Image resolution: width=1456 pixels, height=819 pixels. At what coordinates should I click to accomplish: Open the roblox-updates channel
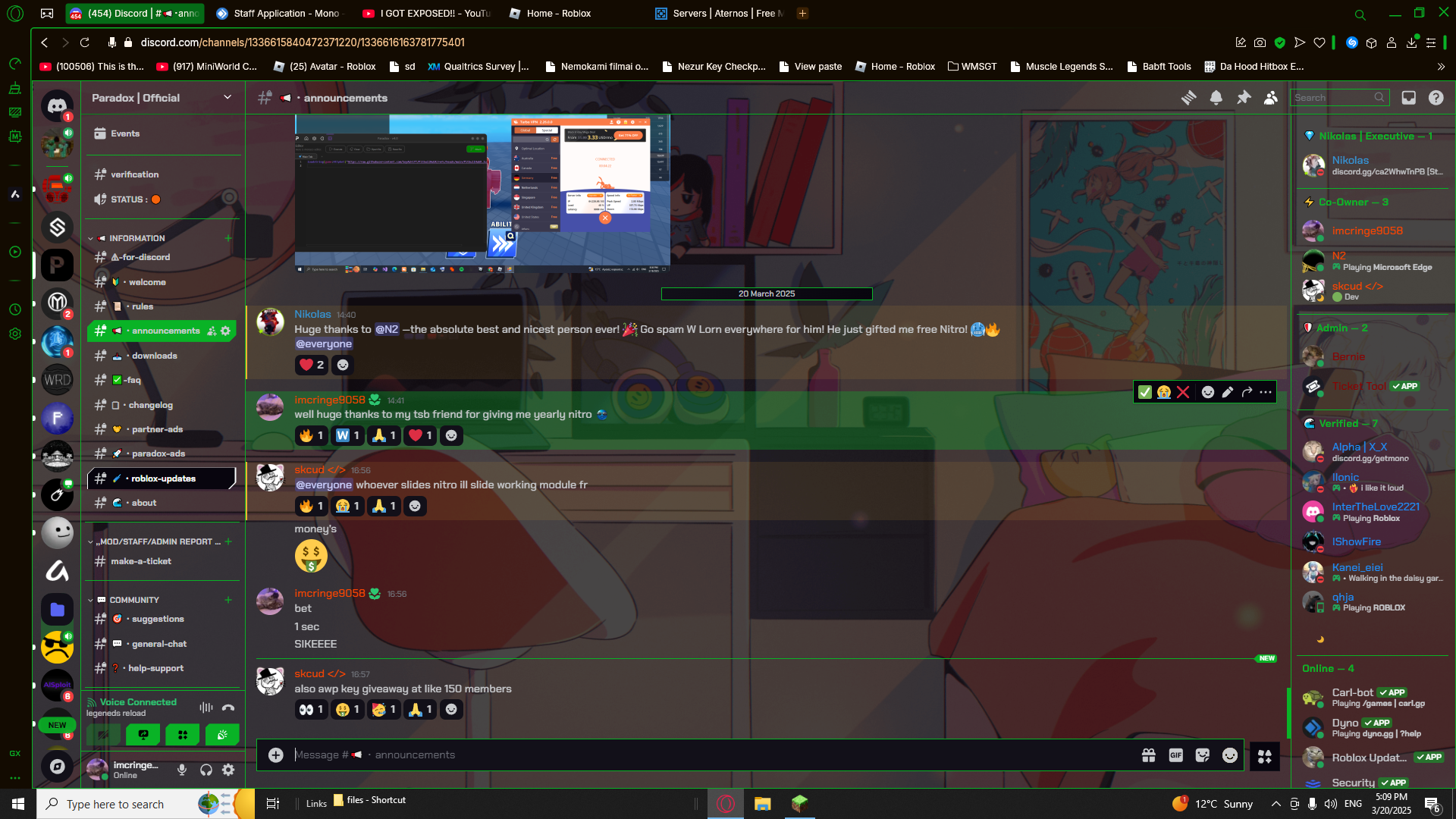pos(163,479)
